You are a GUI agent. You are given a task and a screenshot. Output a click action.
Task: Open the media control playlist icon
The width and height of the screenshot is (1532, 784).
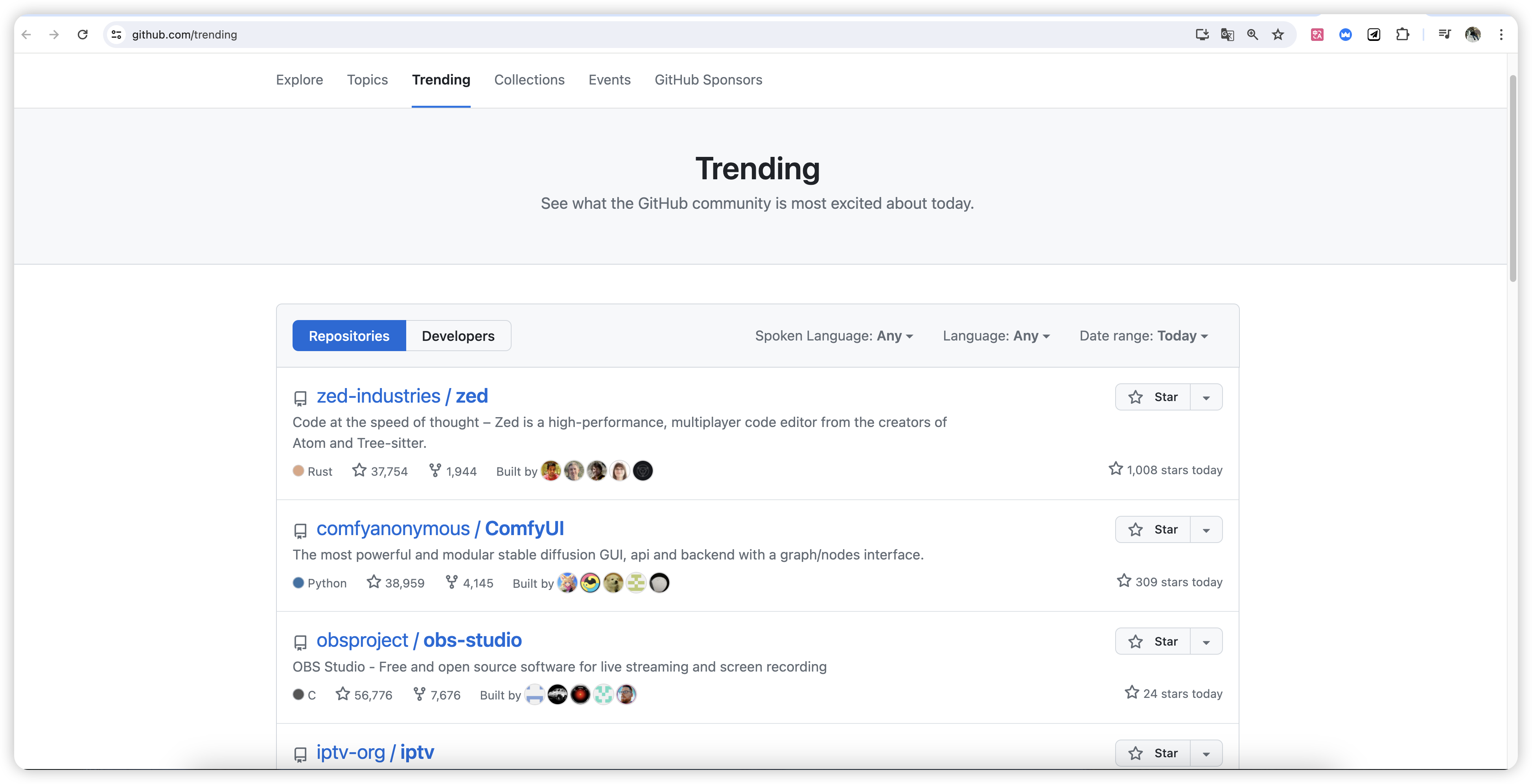(1445, 35)
